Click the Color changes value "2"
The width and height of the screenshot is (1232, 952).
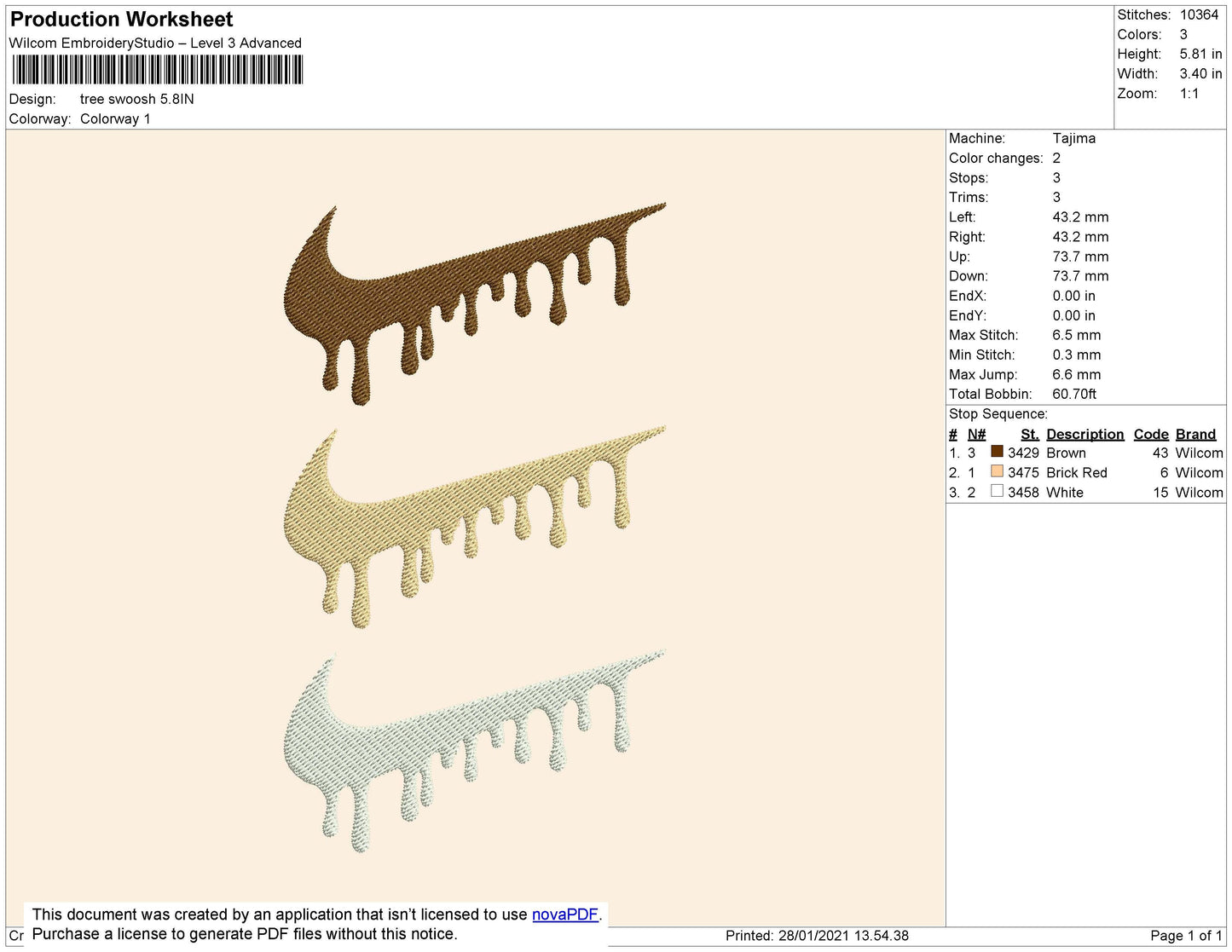(1057, 159)
